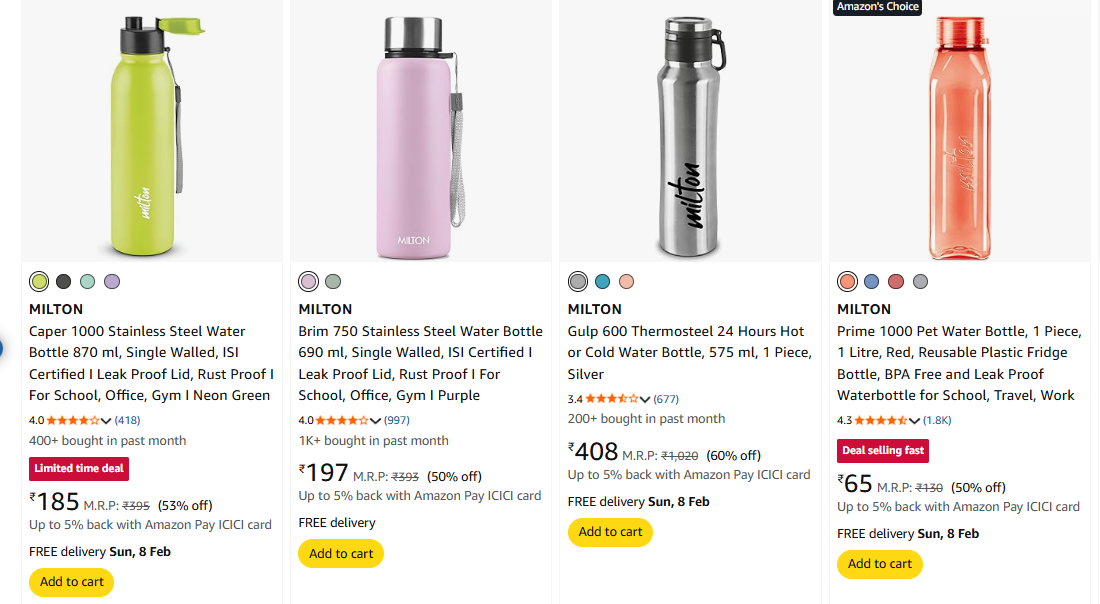This screenshot has height=604, width=1100.
Task: Add Brim 750 purple bottle to cart
Action: pos(341,553)
